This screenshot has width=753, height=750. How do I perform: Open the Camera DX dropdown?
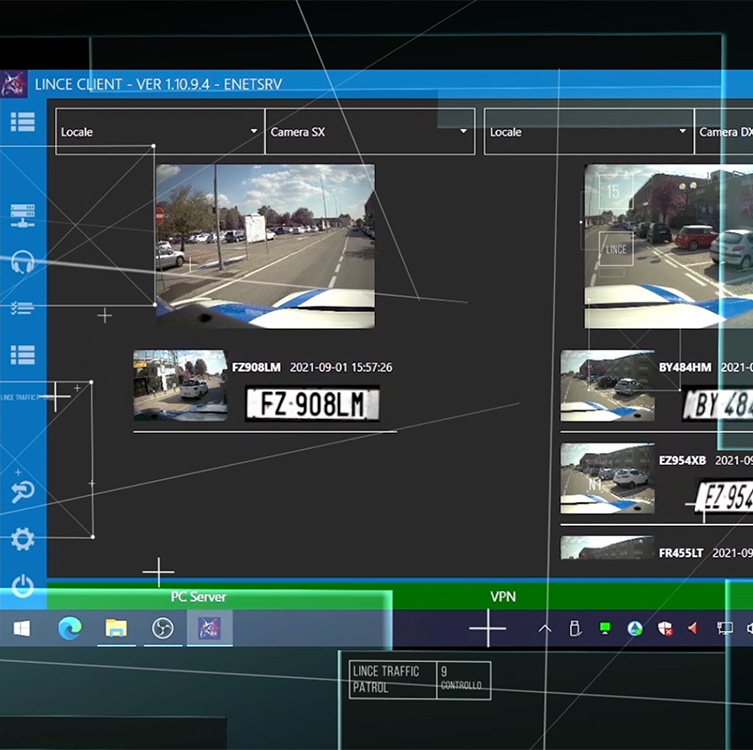[x=724, y=132]
